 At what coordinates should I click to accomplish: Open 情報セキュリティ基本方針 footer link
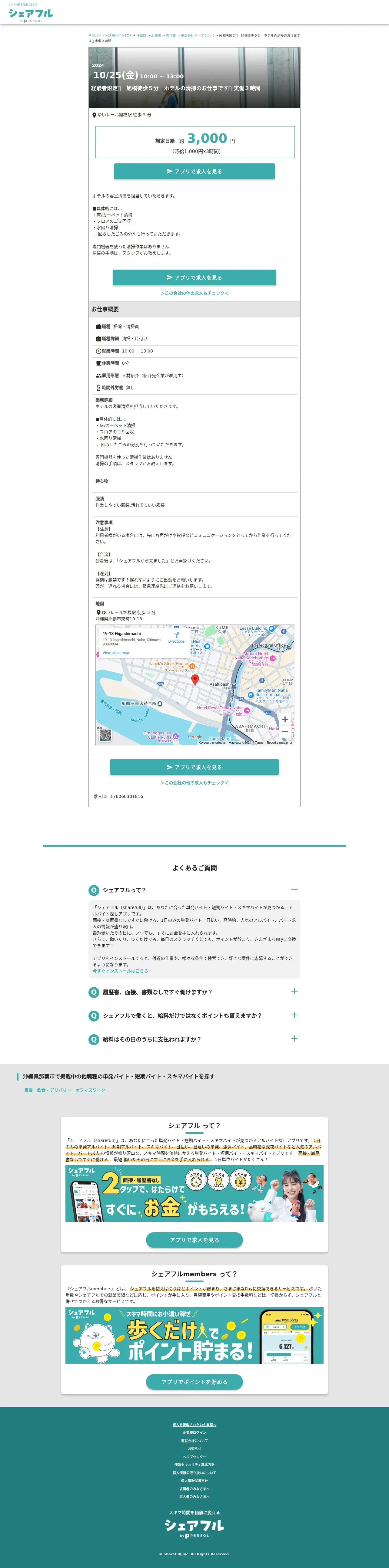tap(194, 1465)
